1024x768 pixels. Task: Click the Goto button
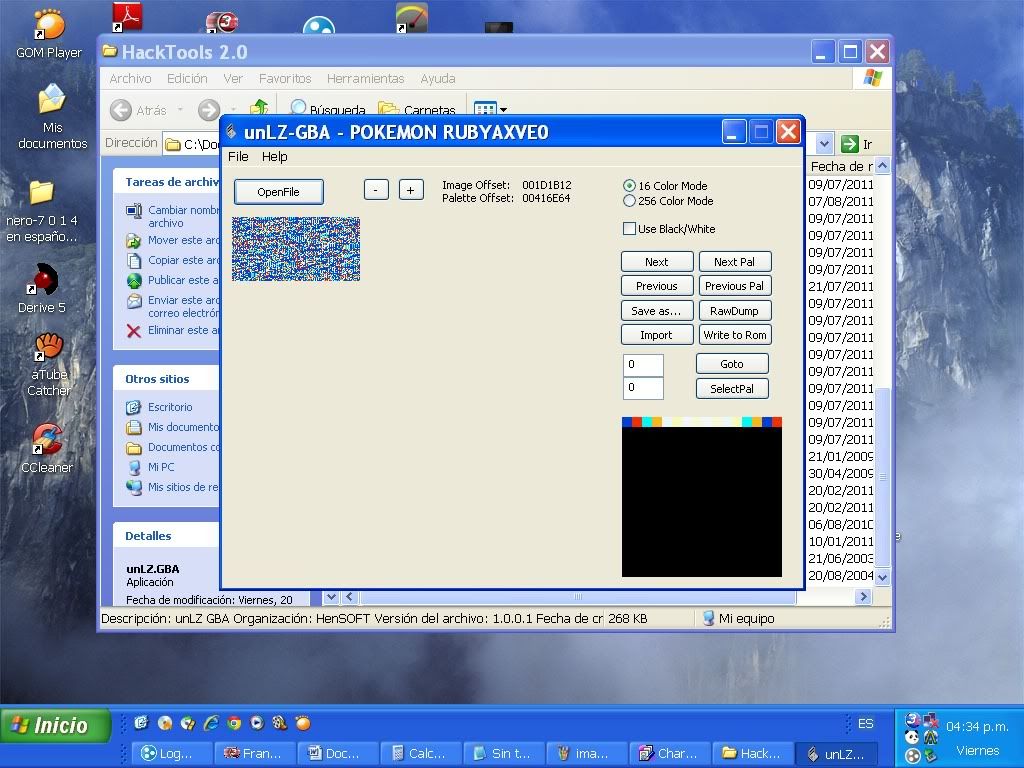(732, 364)
